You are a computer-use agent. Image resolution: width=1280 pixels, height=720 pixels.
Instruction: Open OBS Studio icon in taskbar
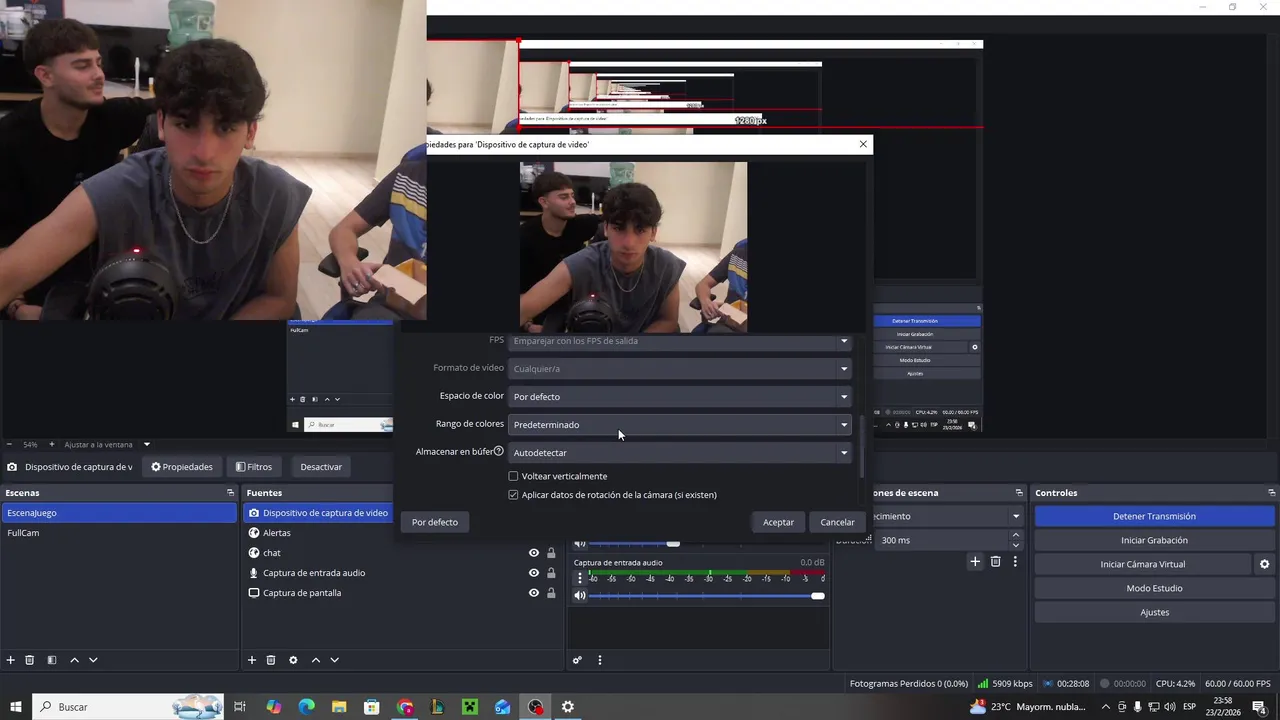point(536,707)
